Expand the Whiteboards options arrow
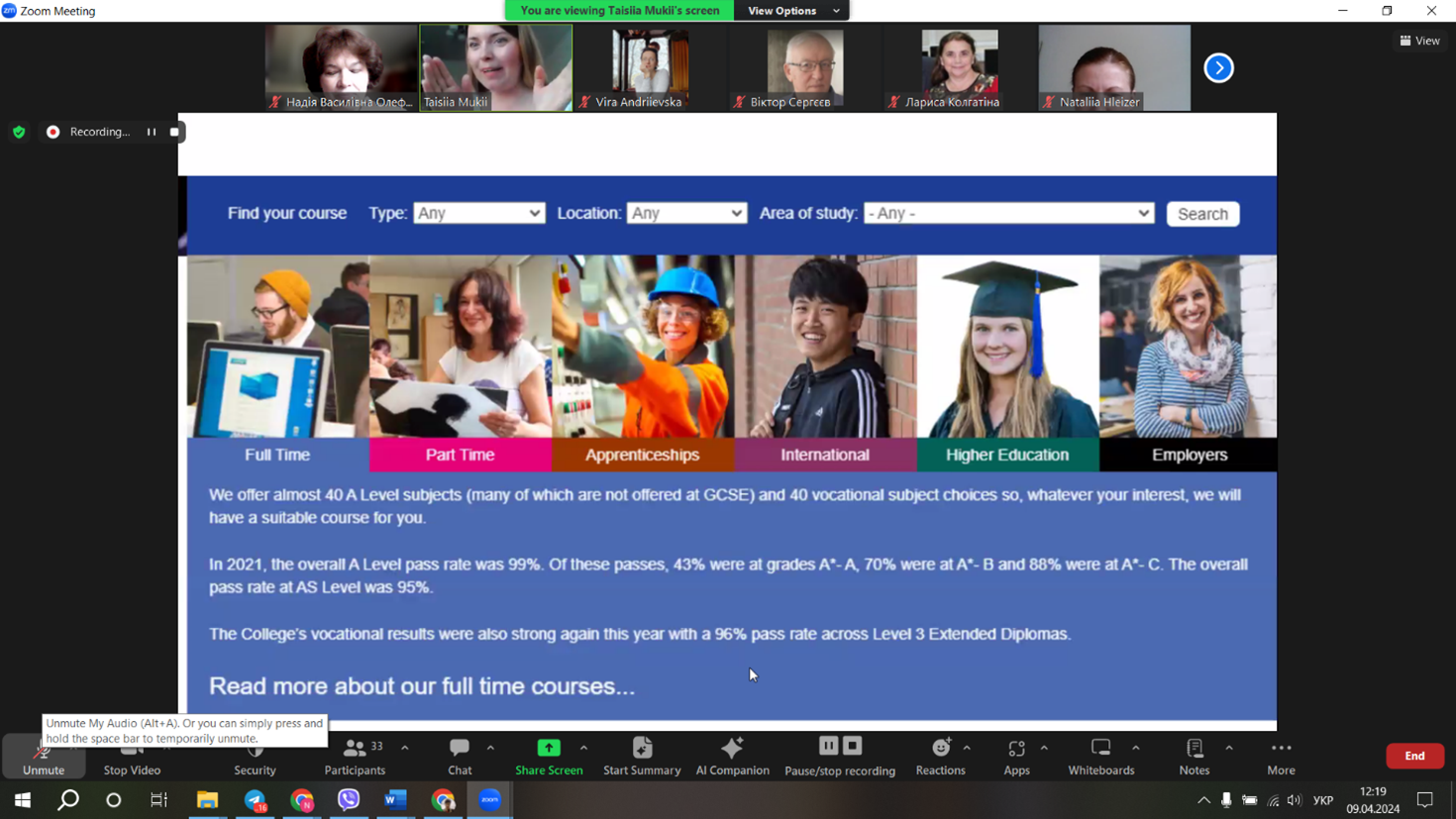The height and width of the screenshot is (819, 1456). tap(1136, 749)
